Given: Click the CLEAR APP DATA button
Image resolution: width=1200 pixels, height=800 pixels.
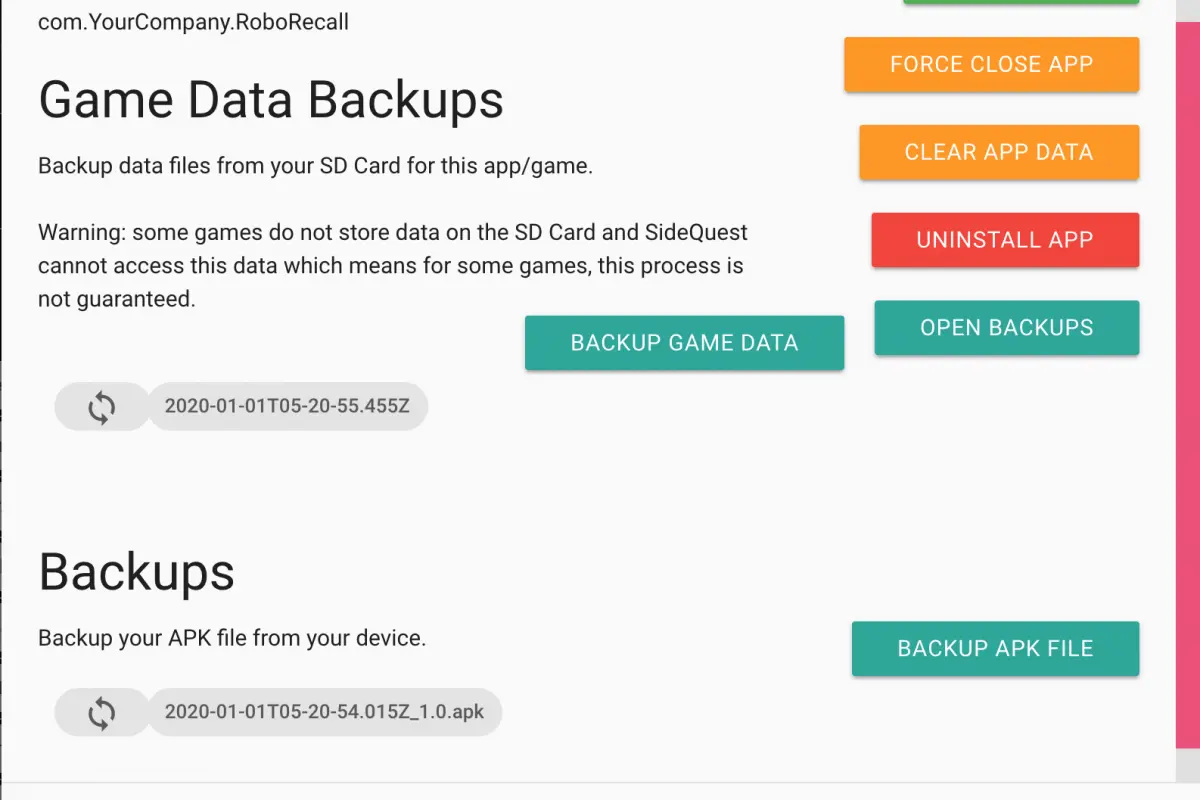Looking at the screenshot, I should tap(999, 153).
